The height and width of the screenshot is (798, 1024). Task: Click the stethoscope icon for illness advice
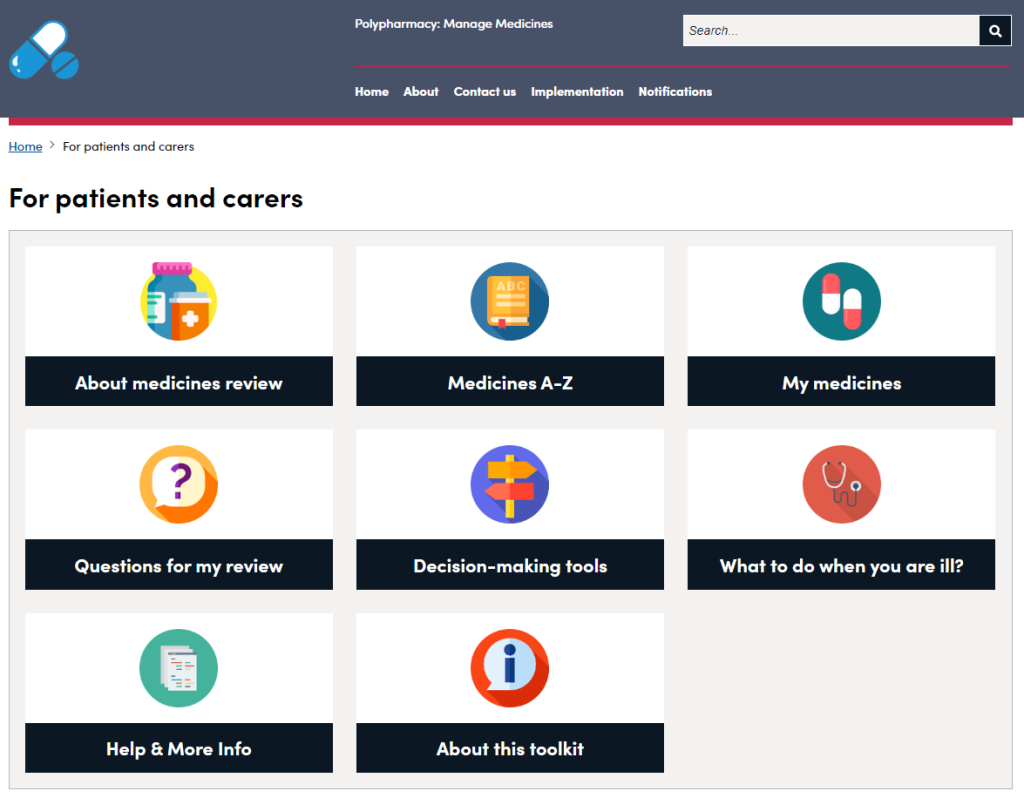840,484
